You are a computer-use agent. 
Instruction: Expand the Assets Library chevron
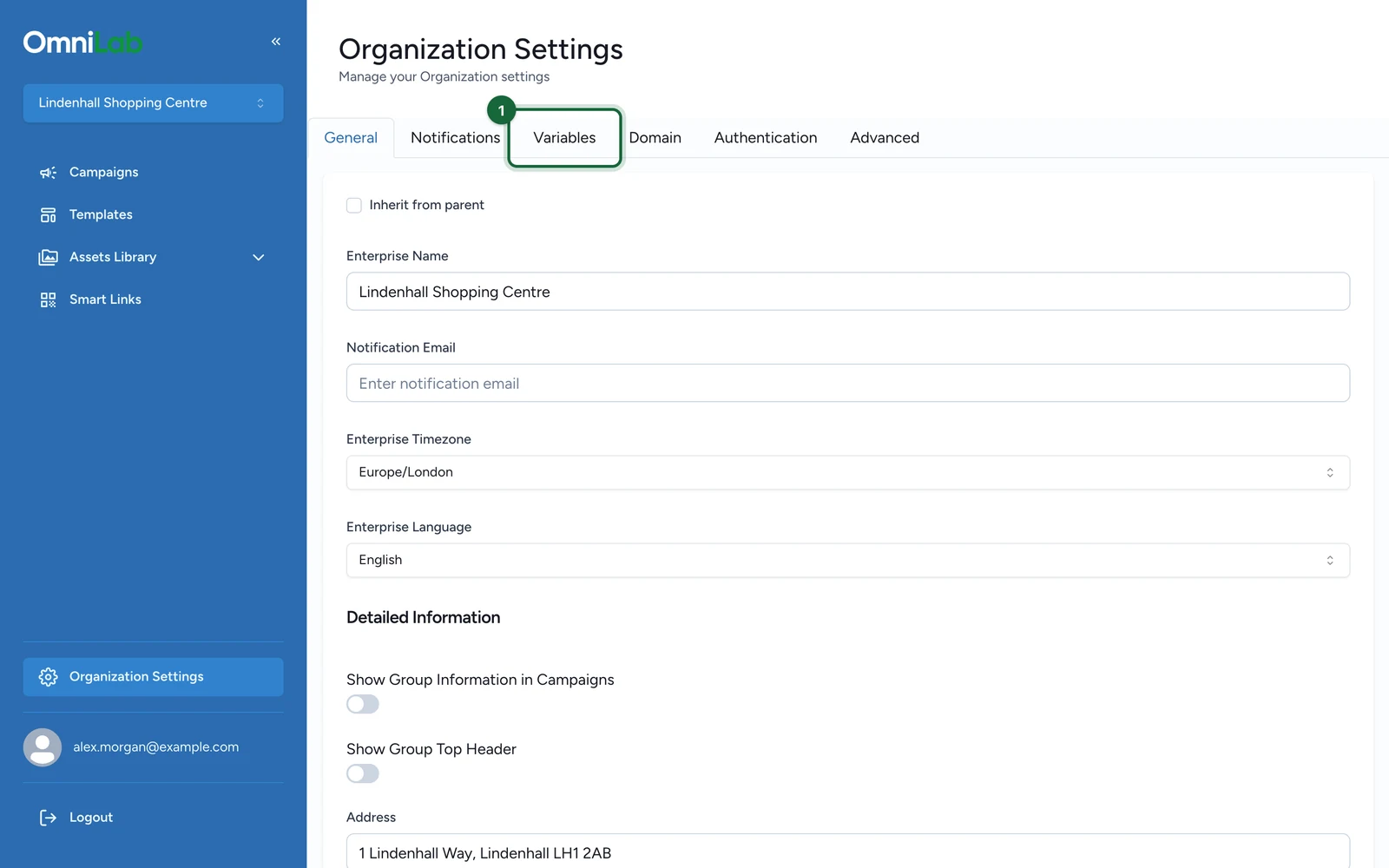tap(259, 258)
